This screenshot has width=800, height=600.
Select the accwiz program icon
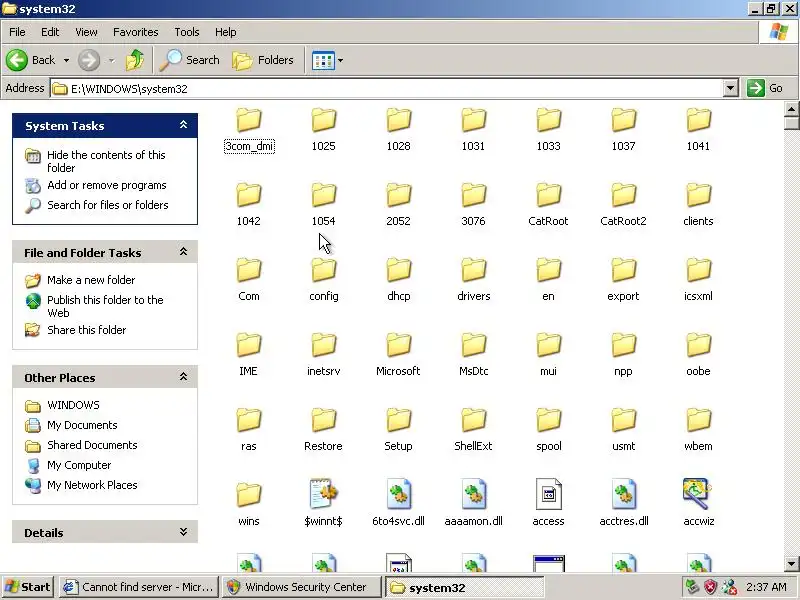[697, 494]
